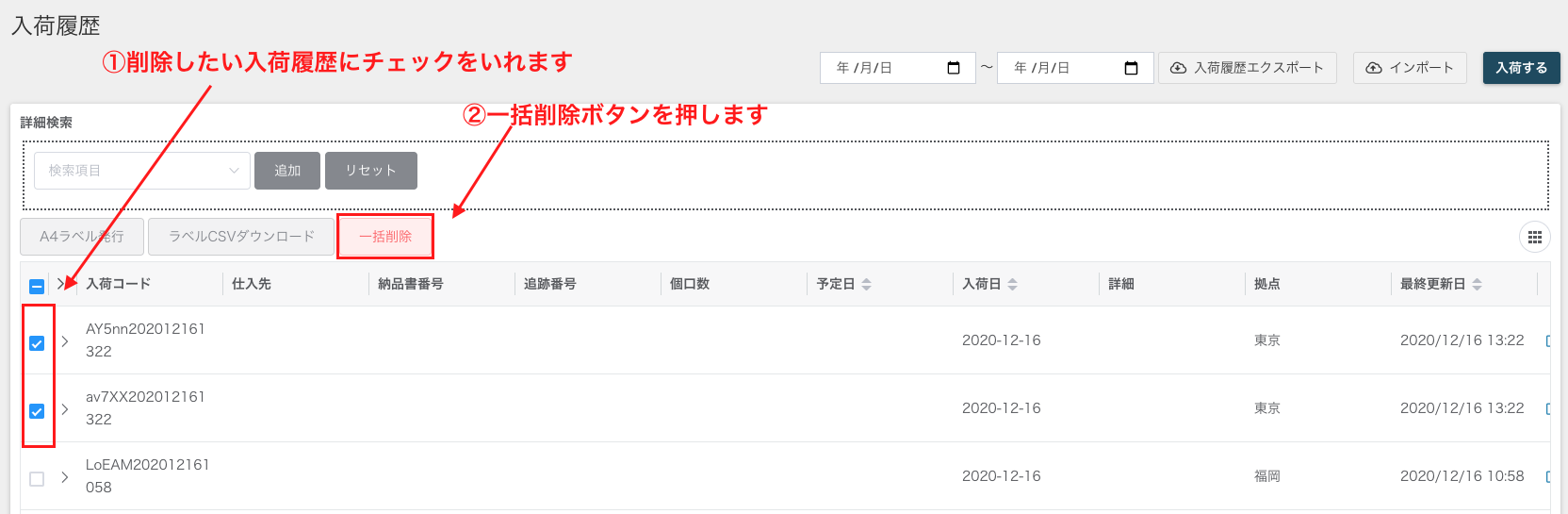Uncheck the av7XX202012161322 row checkbox
Screen dimensions: 1568x514
click(37, 411)
